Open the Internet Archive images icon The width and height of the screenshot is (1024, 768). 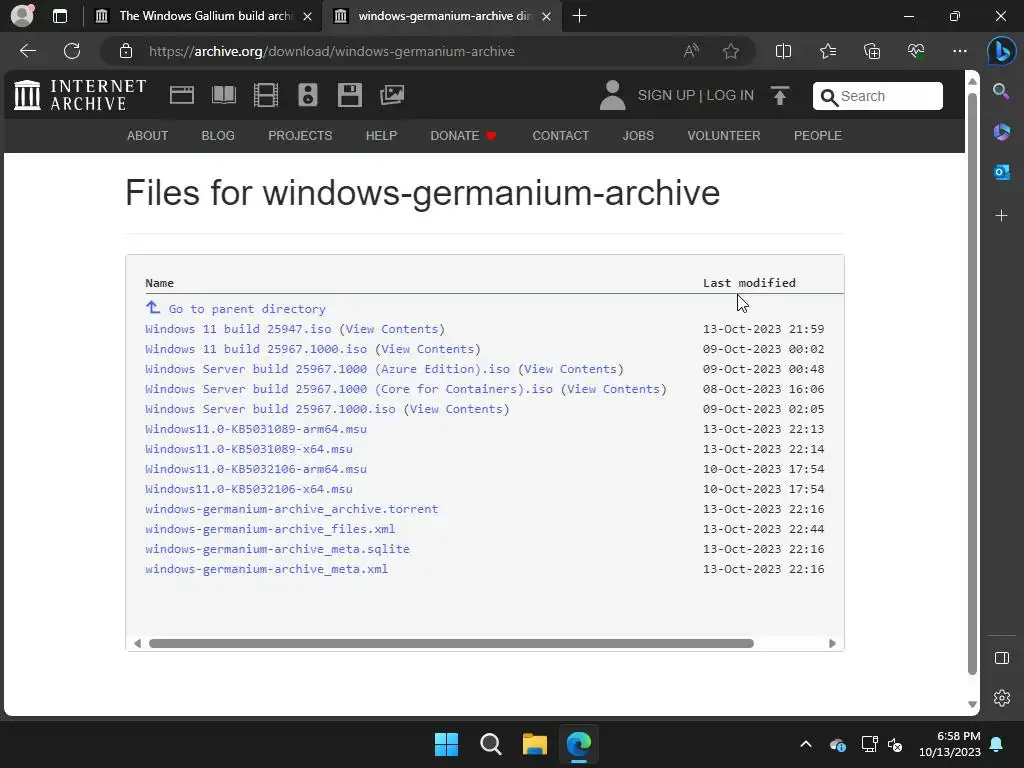click(392, 95)
